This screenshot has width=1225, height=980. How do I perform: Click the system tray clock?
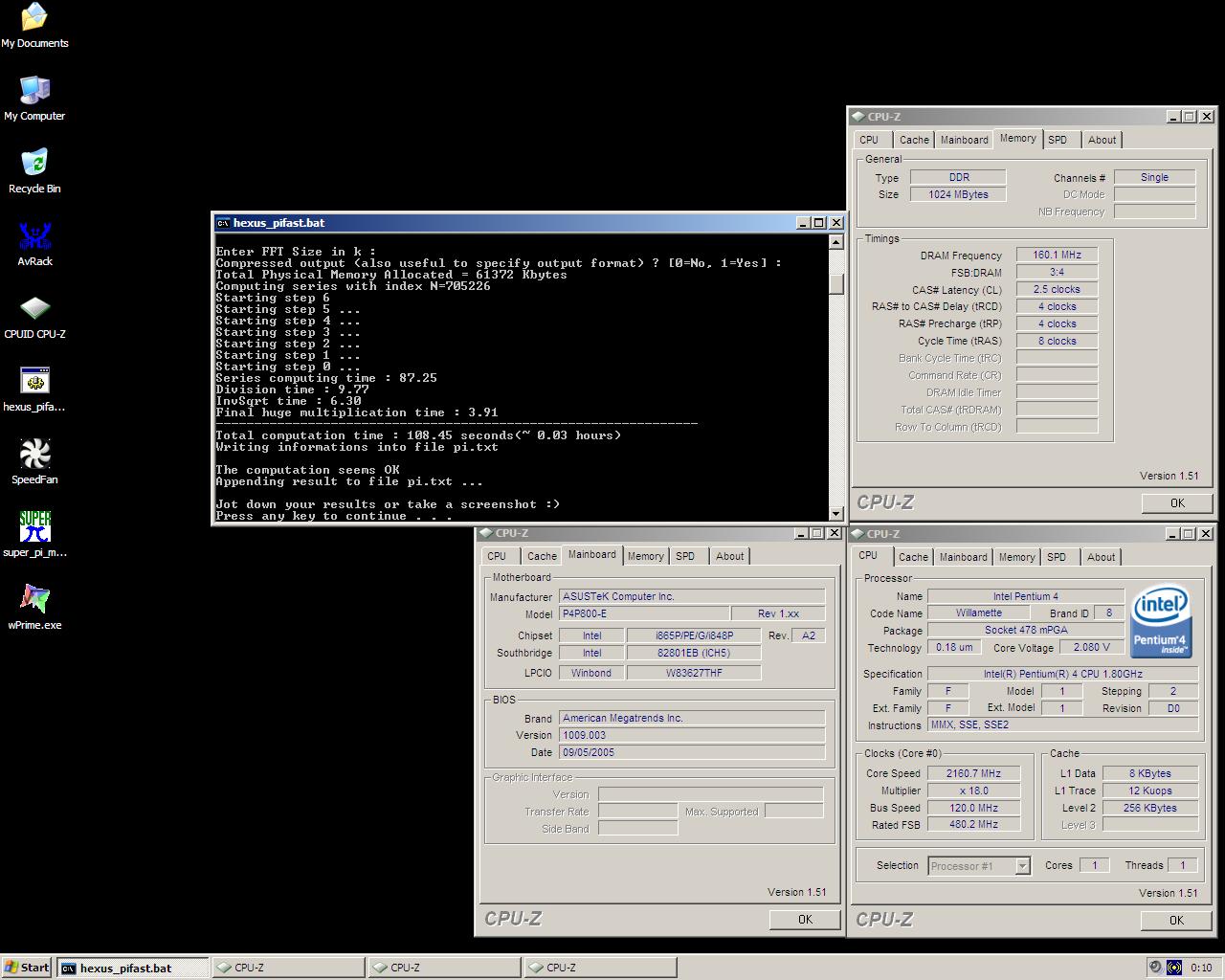pyautogui.click(x=1201, y=968)
